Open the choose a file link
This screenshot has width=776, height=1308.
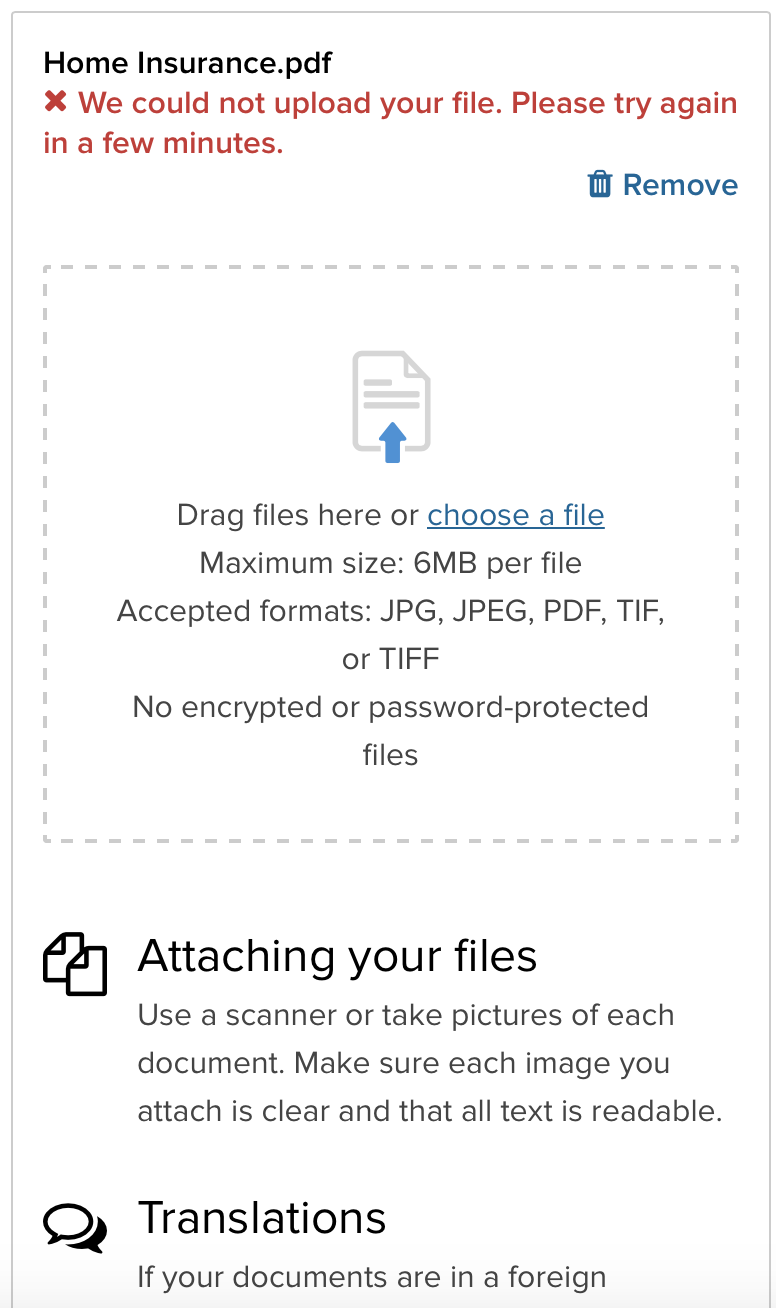pos(515,515)
